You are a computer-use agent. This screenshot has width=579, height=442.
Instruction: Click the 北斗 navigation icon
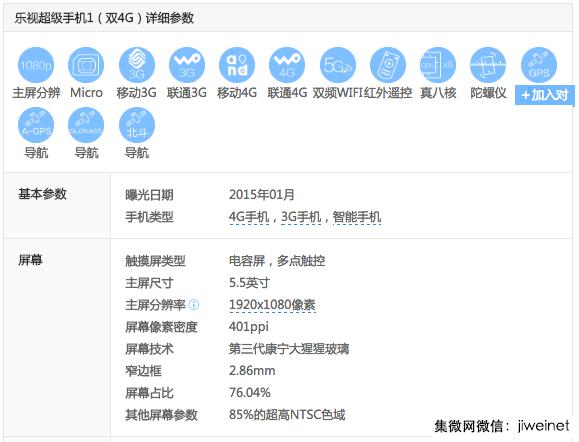tap(137, 125)
